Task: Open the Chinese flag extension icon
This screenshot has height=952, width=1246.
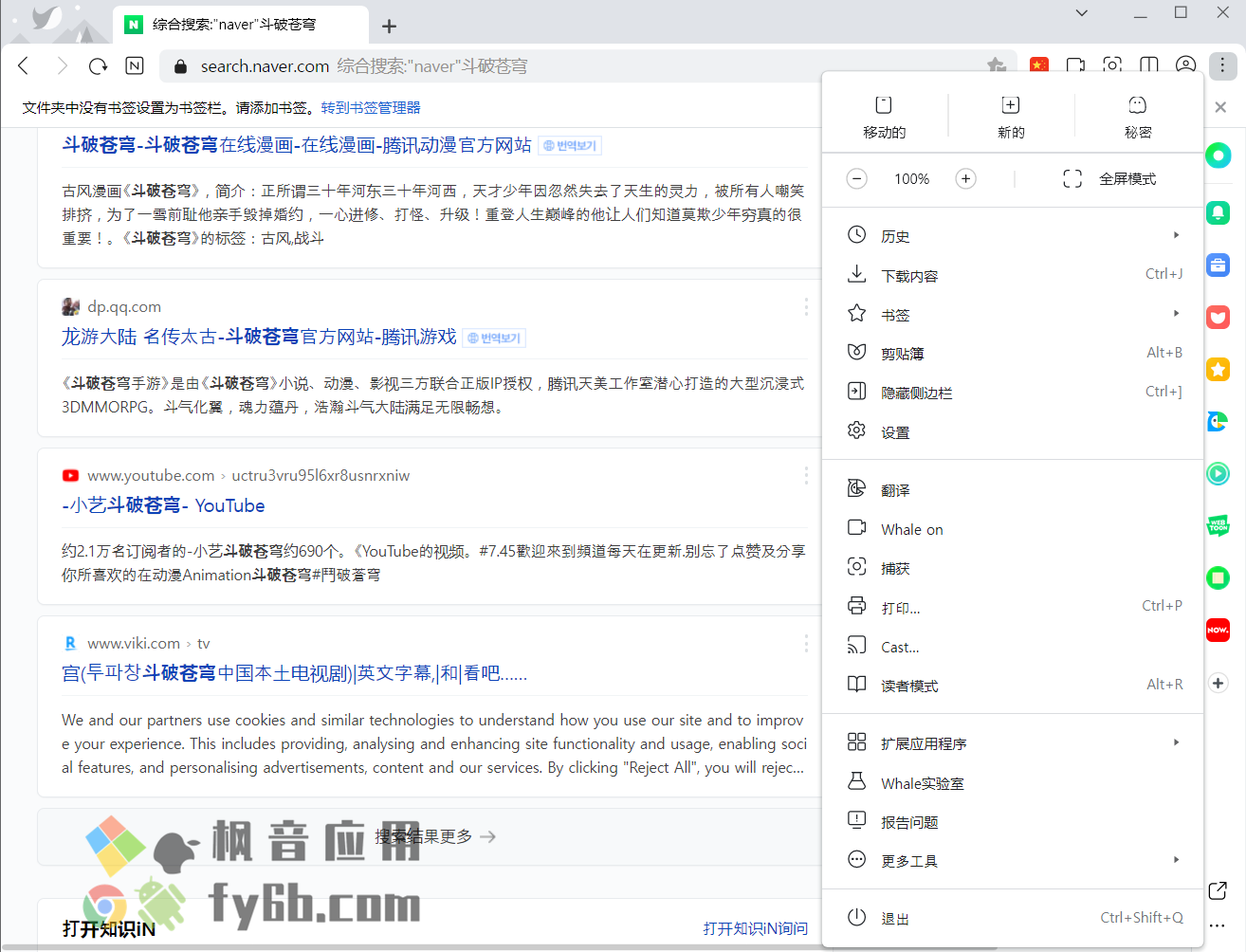Action: tap(1039, 65)
